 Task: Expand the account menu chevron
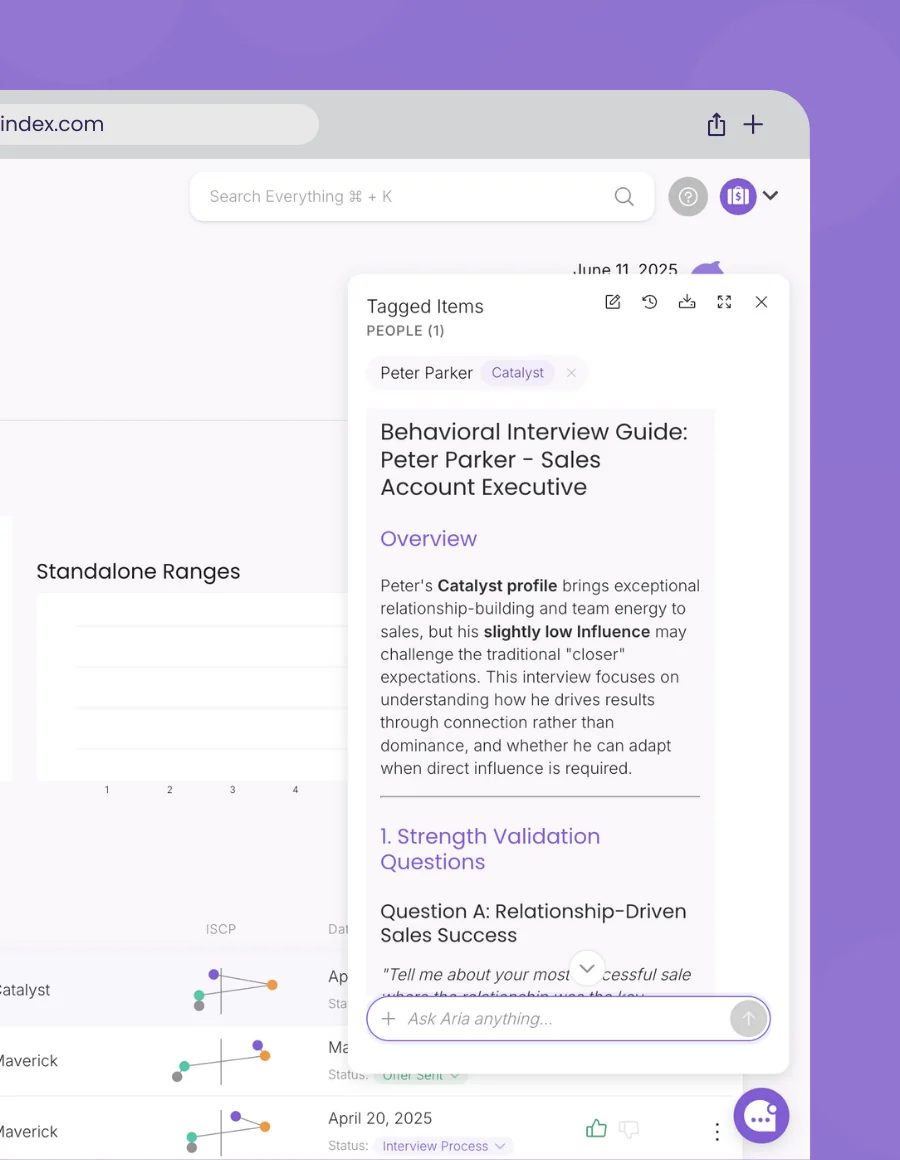pos(771,195)
